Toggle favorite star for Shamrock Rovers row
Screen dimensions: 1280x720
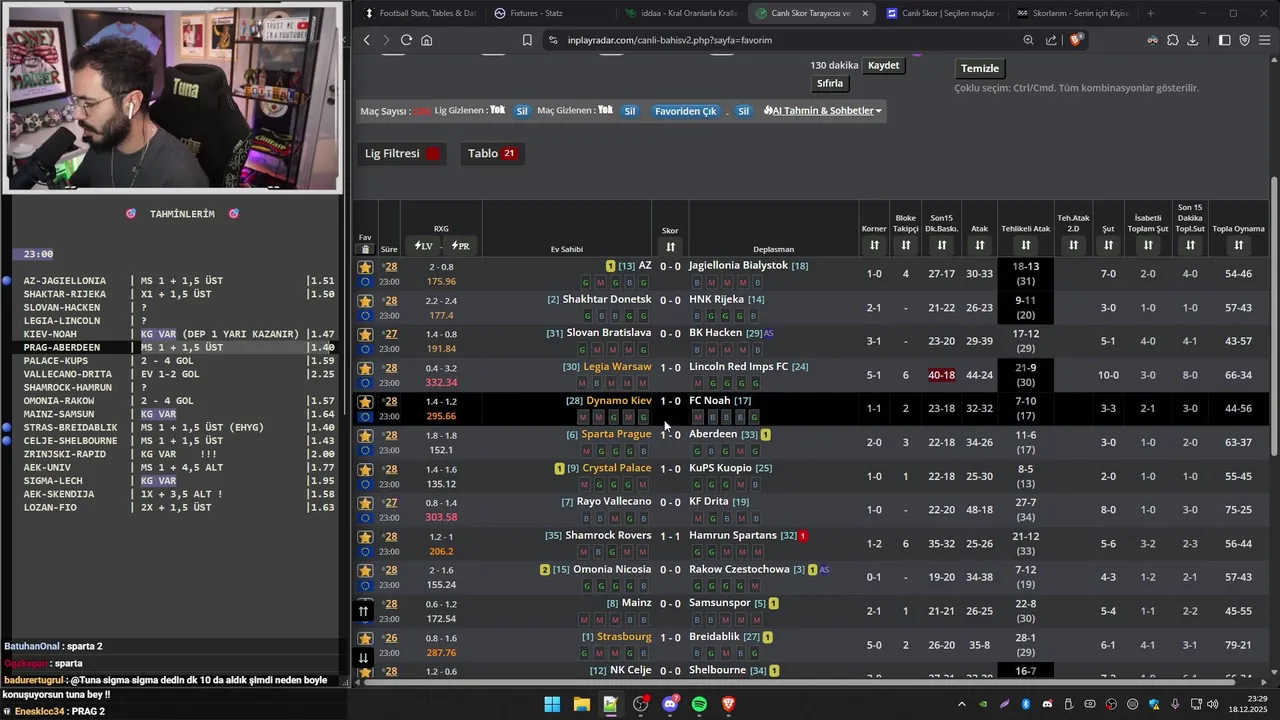365,537
